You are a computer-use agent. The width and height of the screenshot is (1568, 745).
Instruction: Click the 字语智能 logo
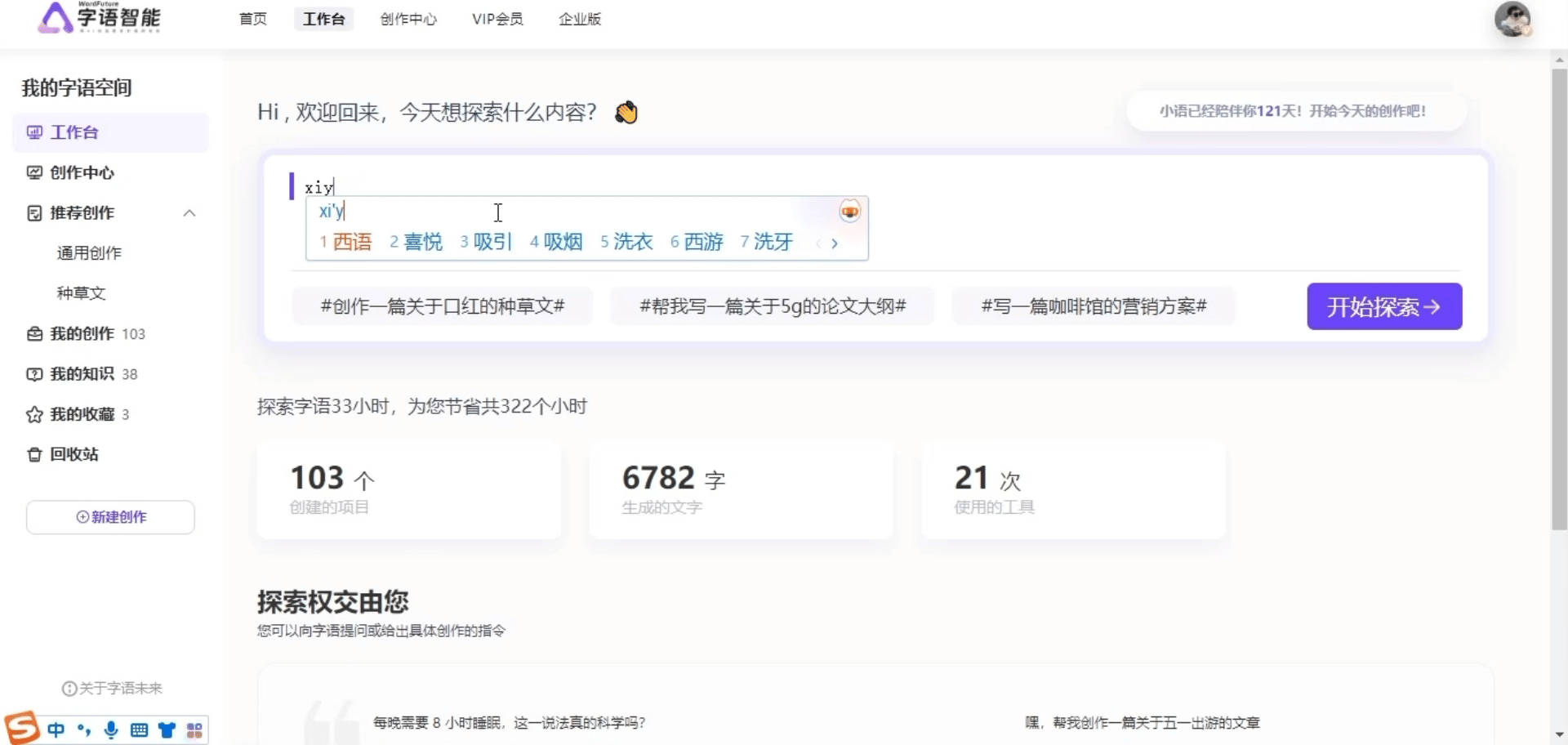click(x=98, y=18)
